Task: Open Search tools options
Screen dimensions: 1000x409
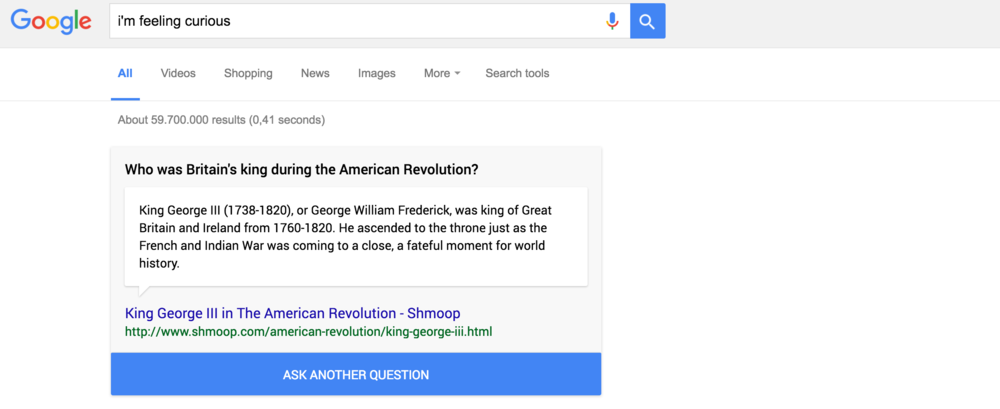Action: click(x=517, y=73)
